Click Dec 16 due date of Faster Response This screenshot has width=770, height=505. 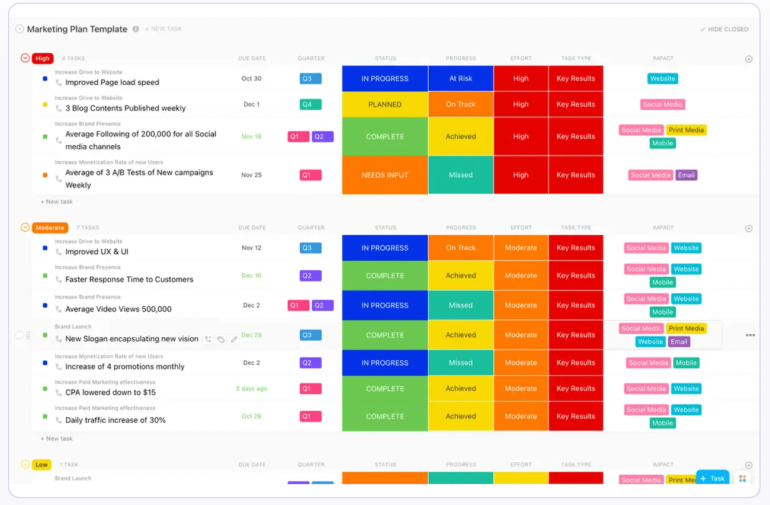(x=251, y=276)
